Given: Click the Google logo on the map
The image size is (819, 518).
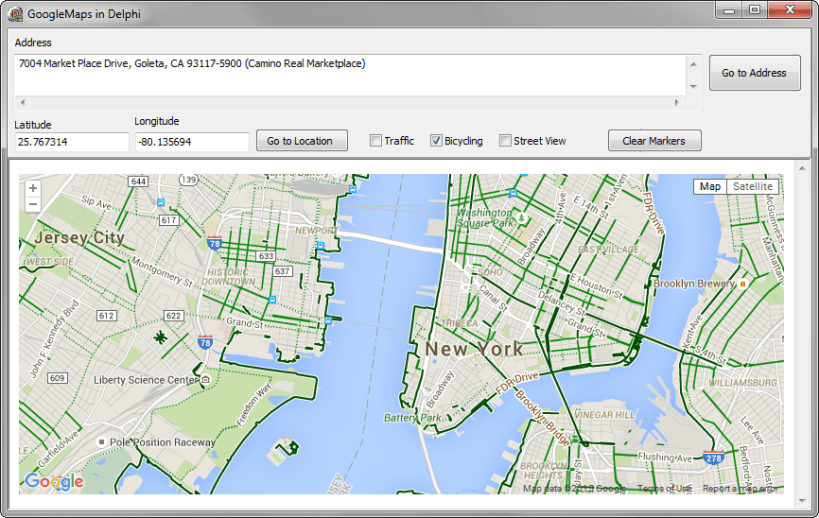Looking at the screenshot, I should (x=54, y=481).
